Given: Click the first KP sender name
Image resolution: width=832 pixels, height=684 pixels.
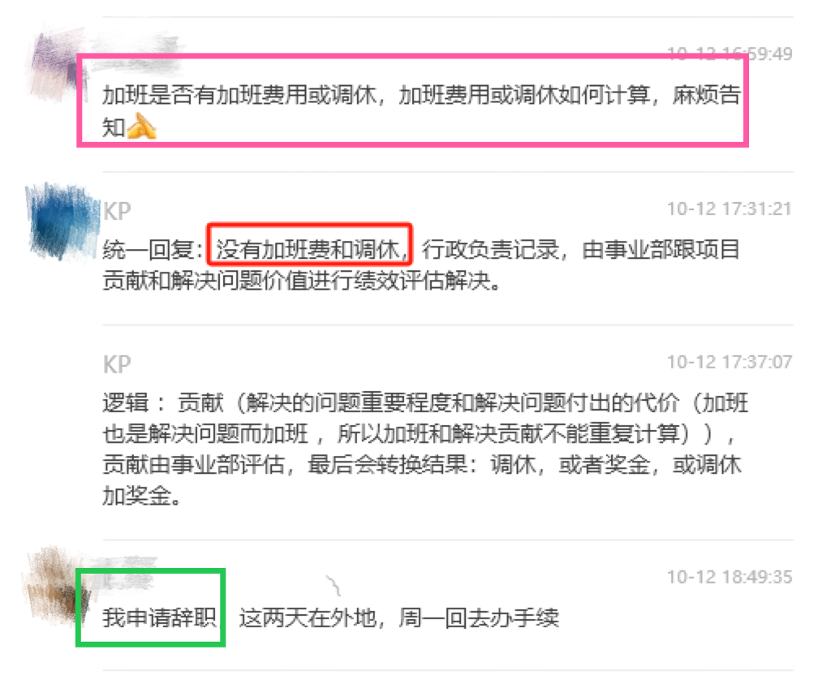Looking at the screenshot, I should [x=117, y=211].
